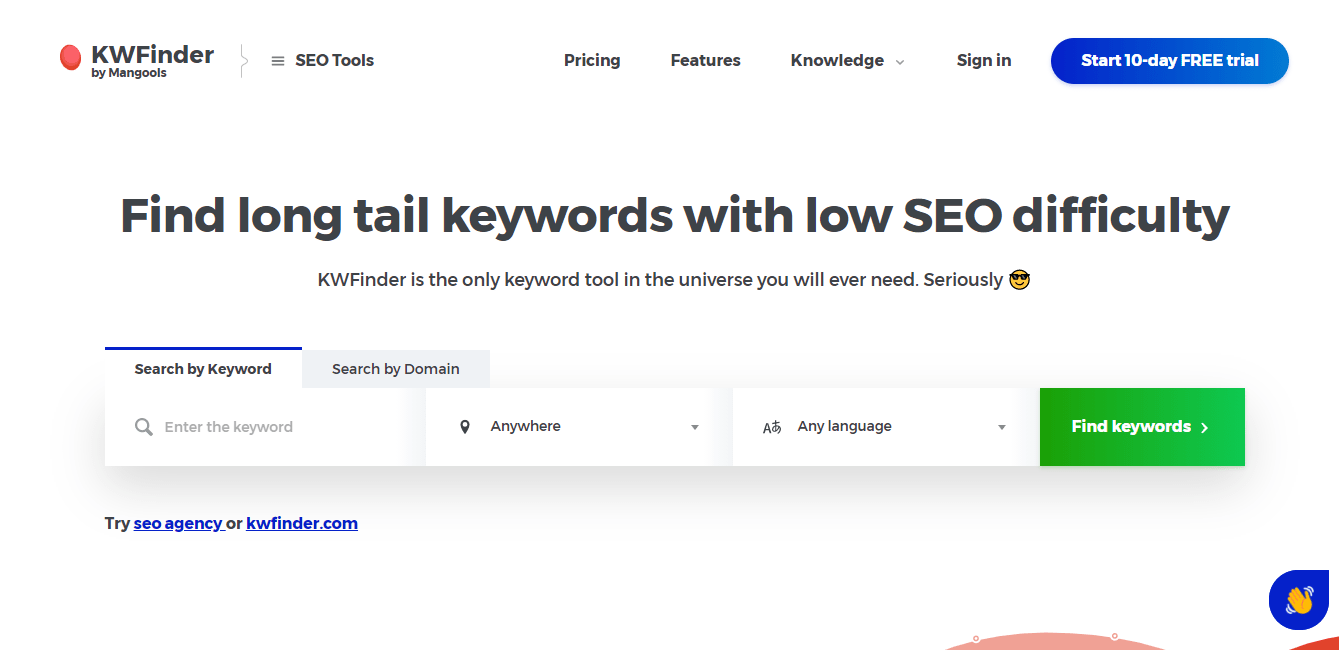Click the KWFinder red balloon logo

[x=70, y=57]
